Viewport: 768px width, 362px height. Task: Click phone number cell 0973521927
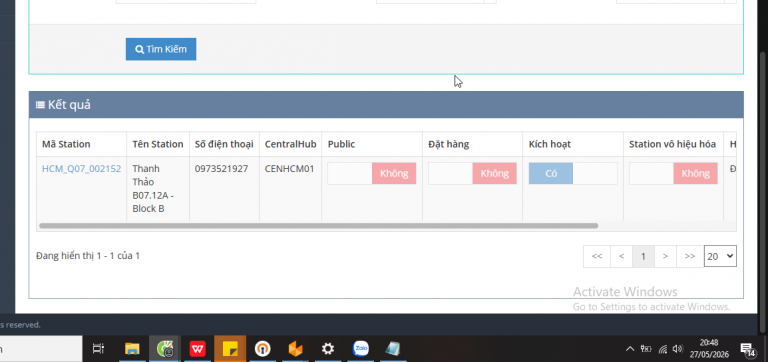tap(221, 169)
